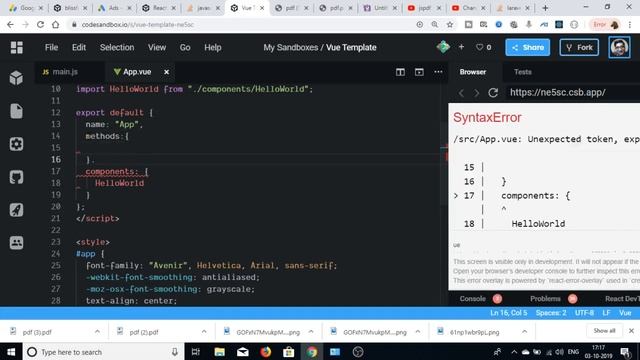Switch to the Tests tab
The width and height of the screenshot is (640, 360).
pos(522,72)
